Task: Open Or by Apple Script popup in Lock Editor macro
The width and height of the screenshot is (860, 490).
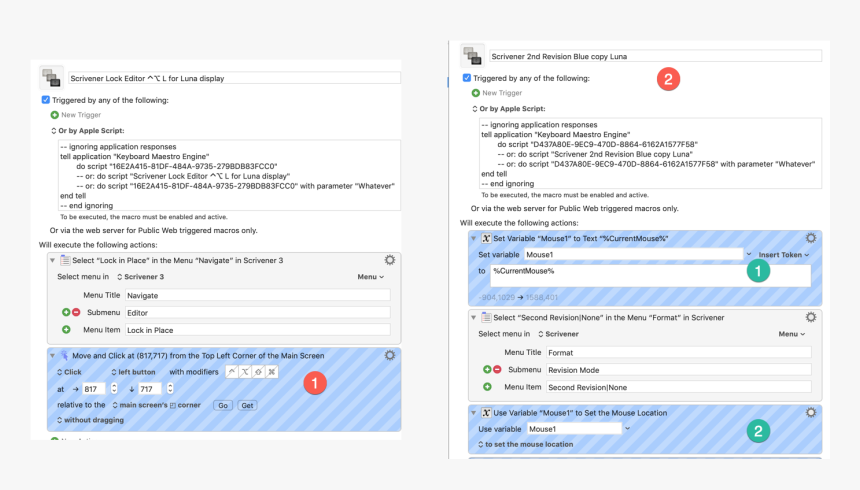Action: (x=88, y=131)
